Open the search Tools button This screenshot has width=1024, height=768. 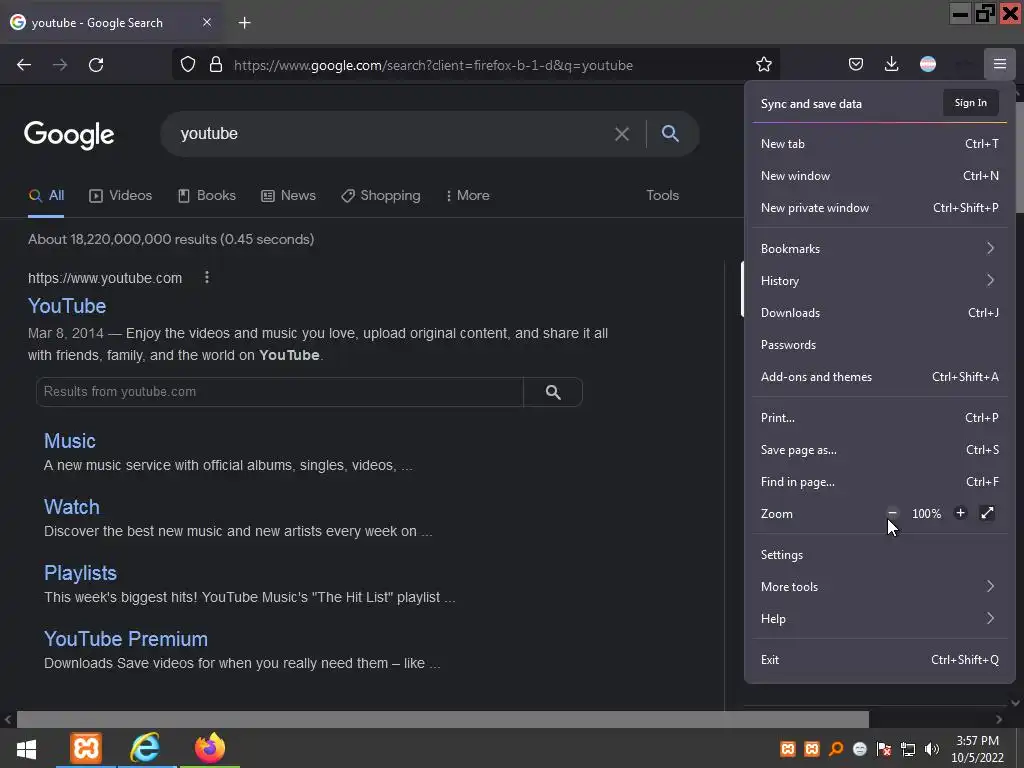click(x=662, y=195)
